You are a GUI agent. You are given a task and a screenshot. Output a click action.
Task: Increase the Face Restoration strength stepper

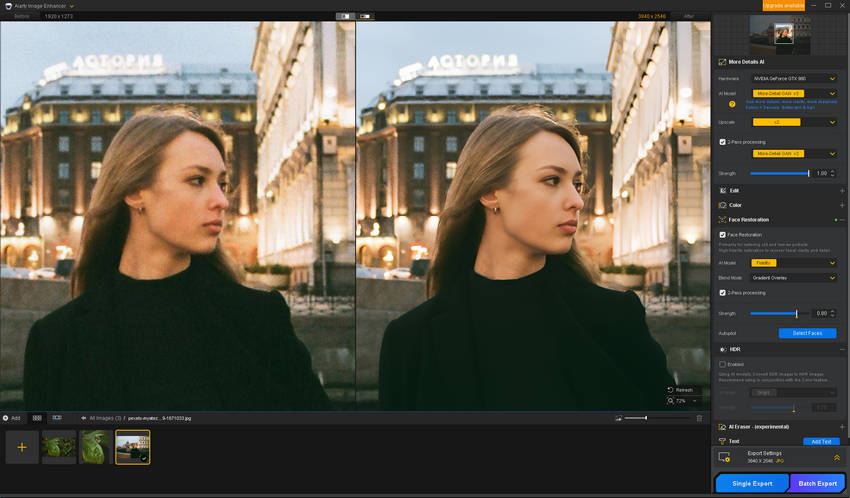click(x=833, y=311)
